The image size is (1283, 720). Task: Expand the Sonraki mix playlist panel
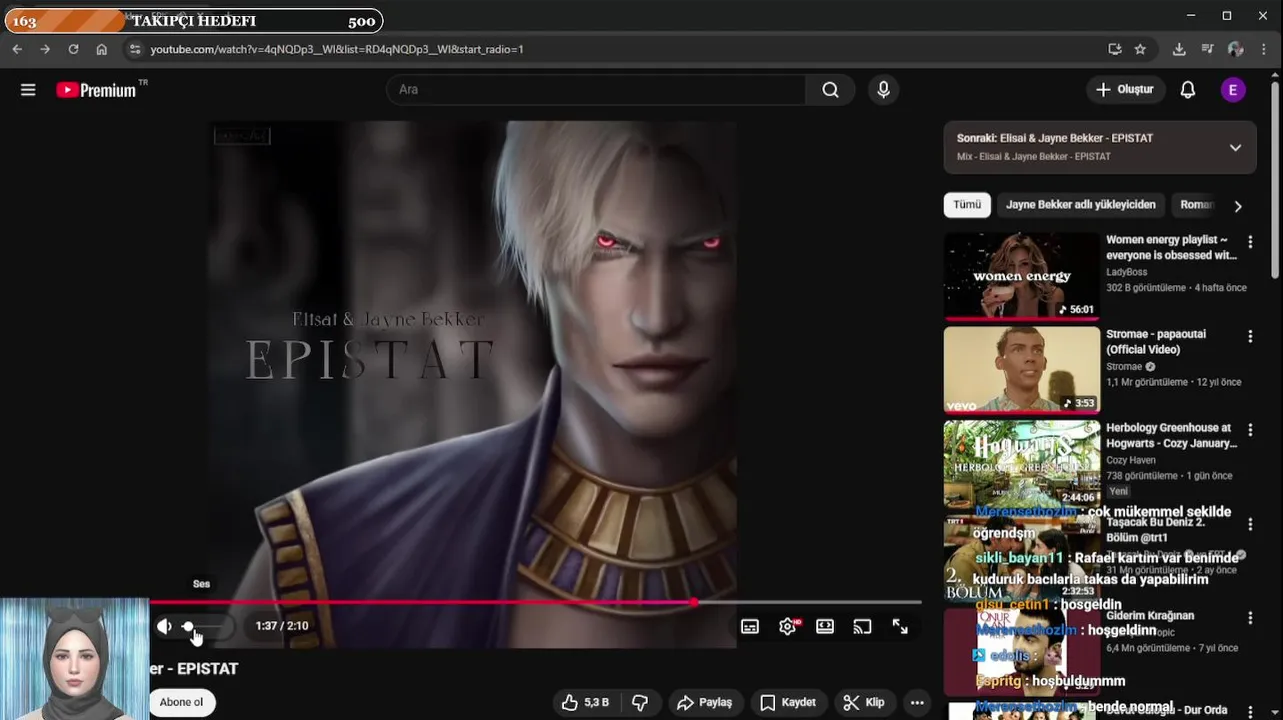click(x=1235, y=147)
